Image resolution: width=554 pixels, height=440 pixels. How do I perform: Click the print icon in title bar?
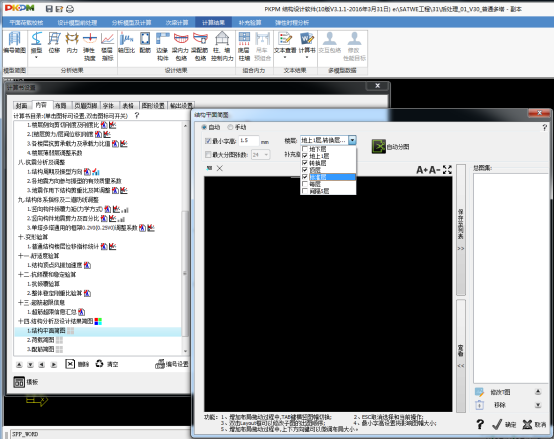coord(70,9)
